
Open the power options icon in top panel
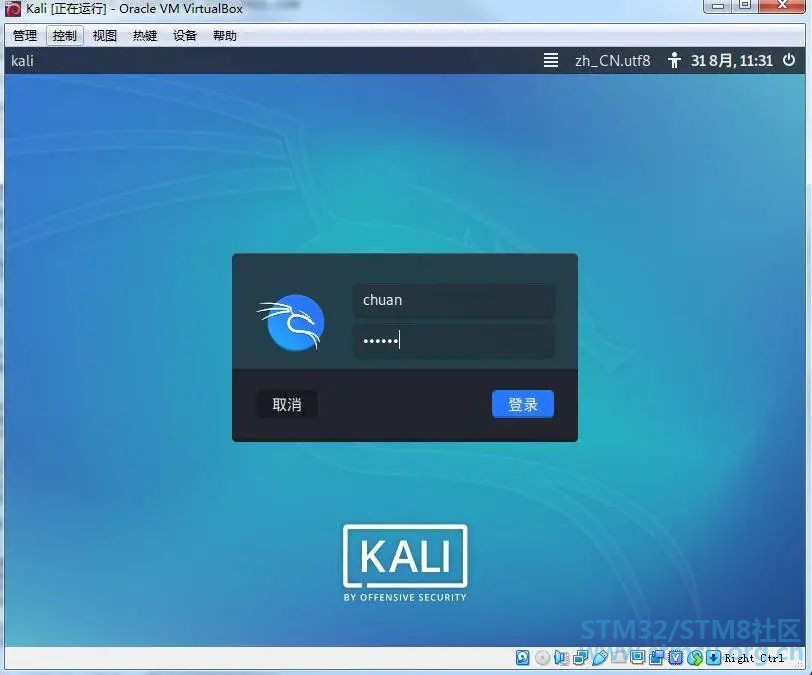[790, 60]
